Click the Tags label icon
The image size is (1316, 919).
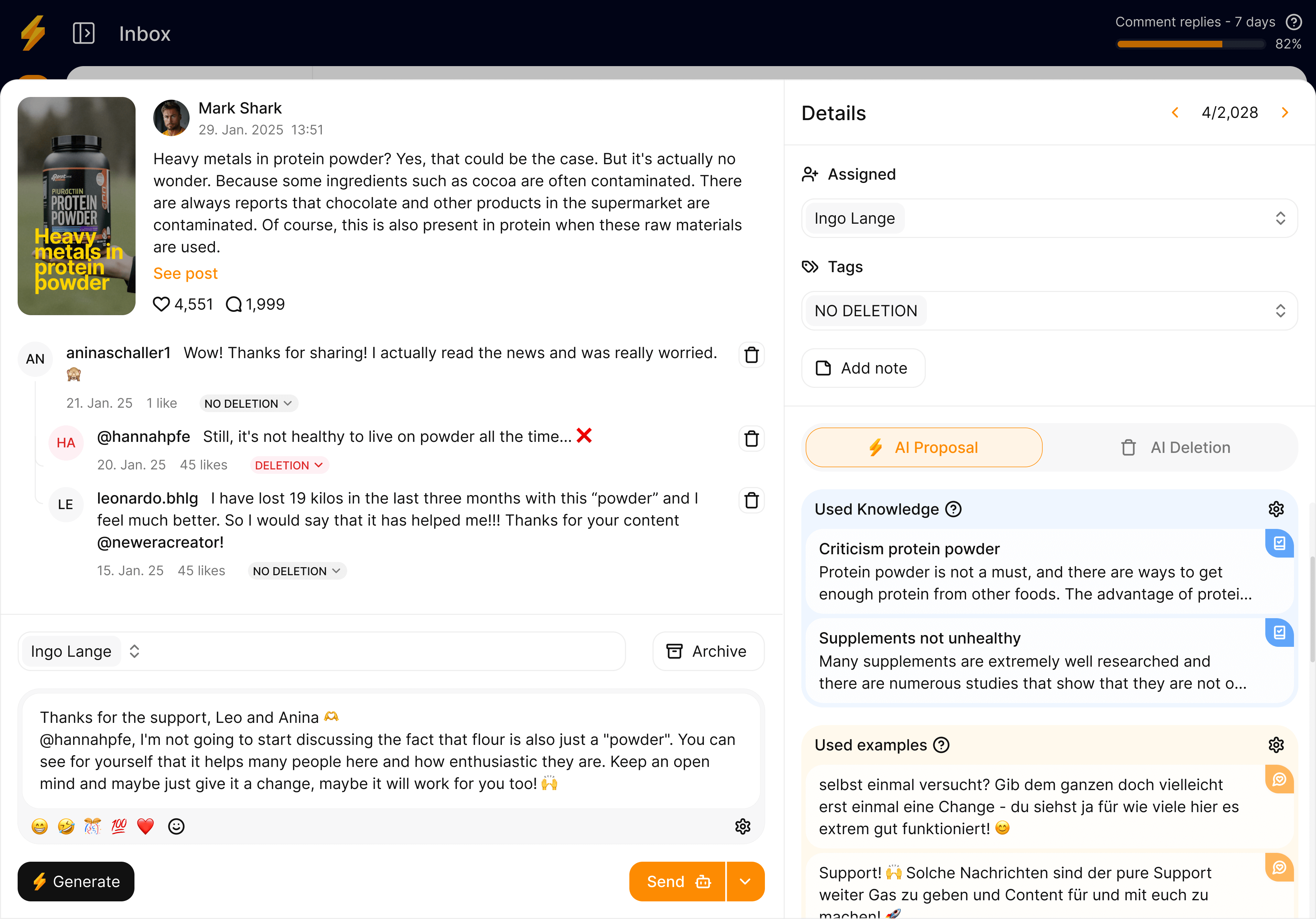pos(810,266)
